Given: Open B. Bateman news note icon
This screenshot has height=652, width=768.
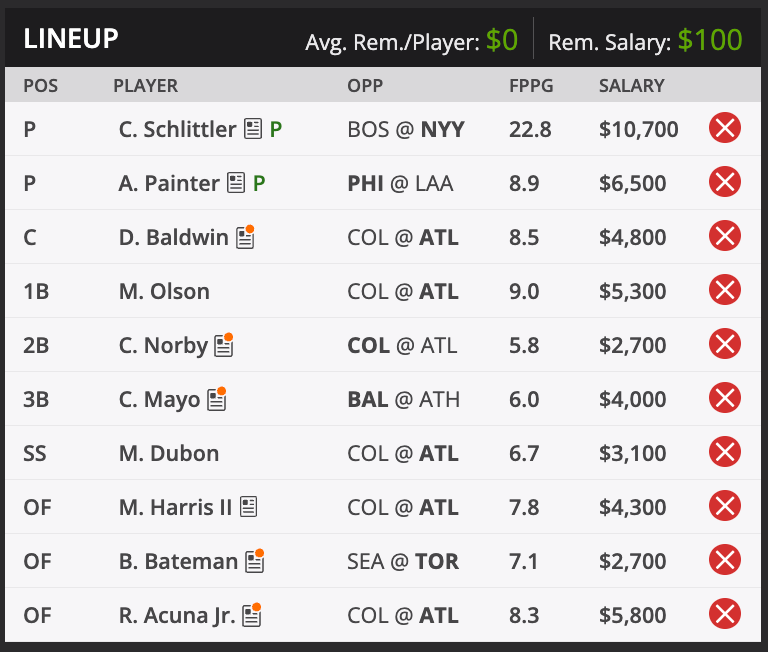Looking at the screenshot, I should (x=255, y=561).
